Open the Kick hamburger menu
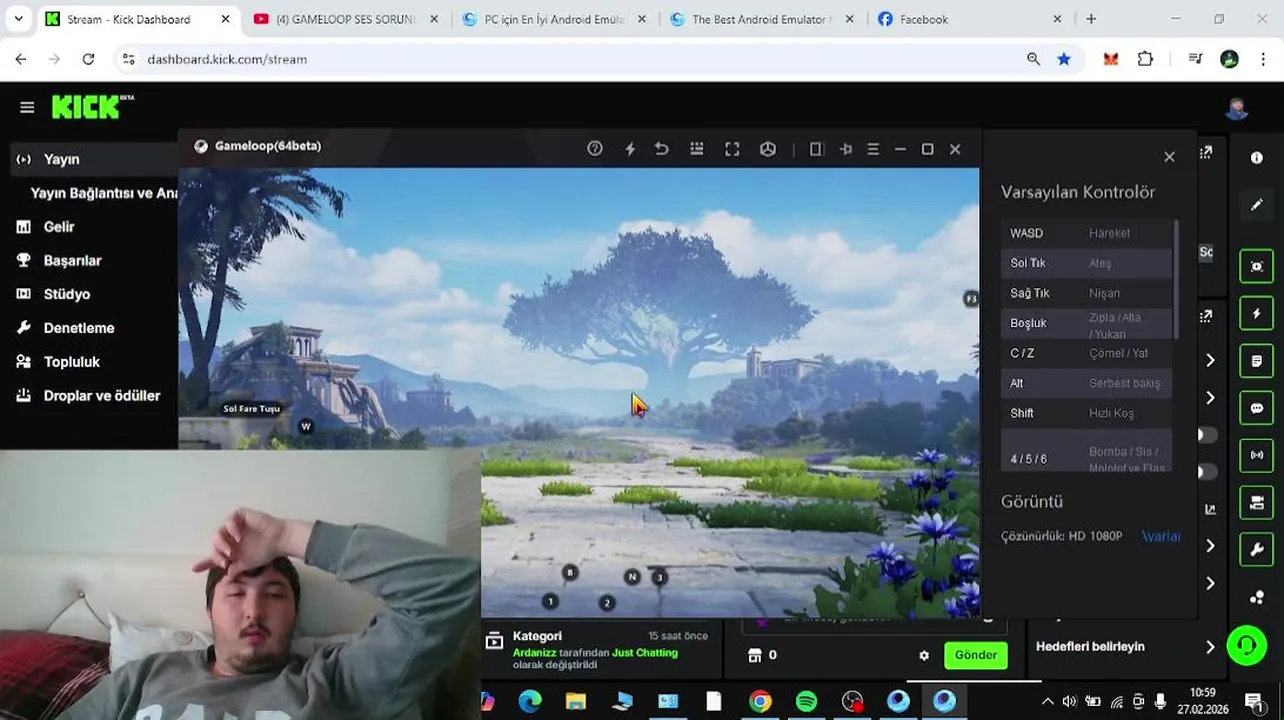The height and width of the screenshot is (720, 1284). [27, 107]
